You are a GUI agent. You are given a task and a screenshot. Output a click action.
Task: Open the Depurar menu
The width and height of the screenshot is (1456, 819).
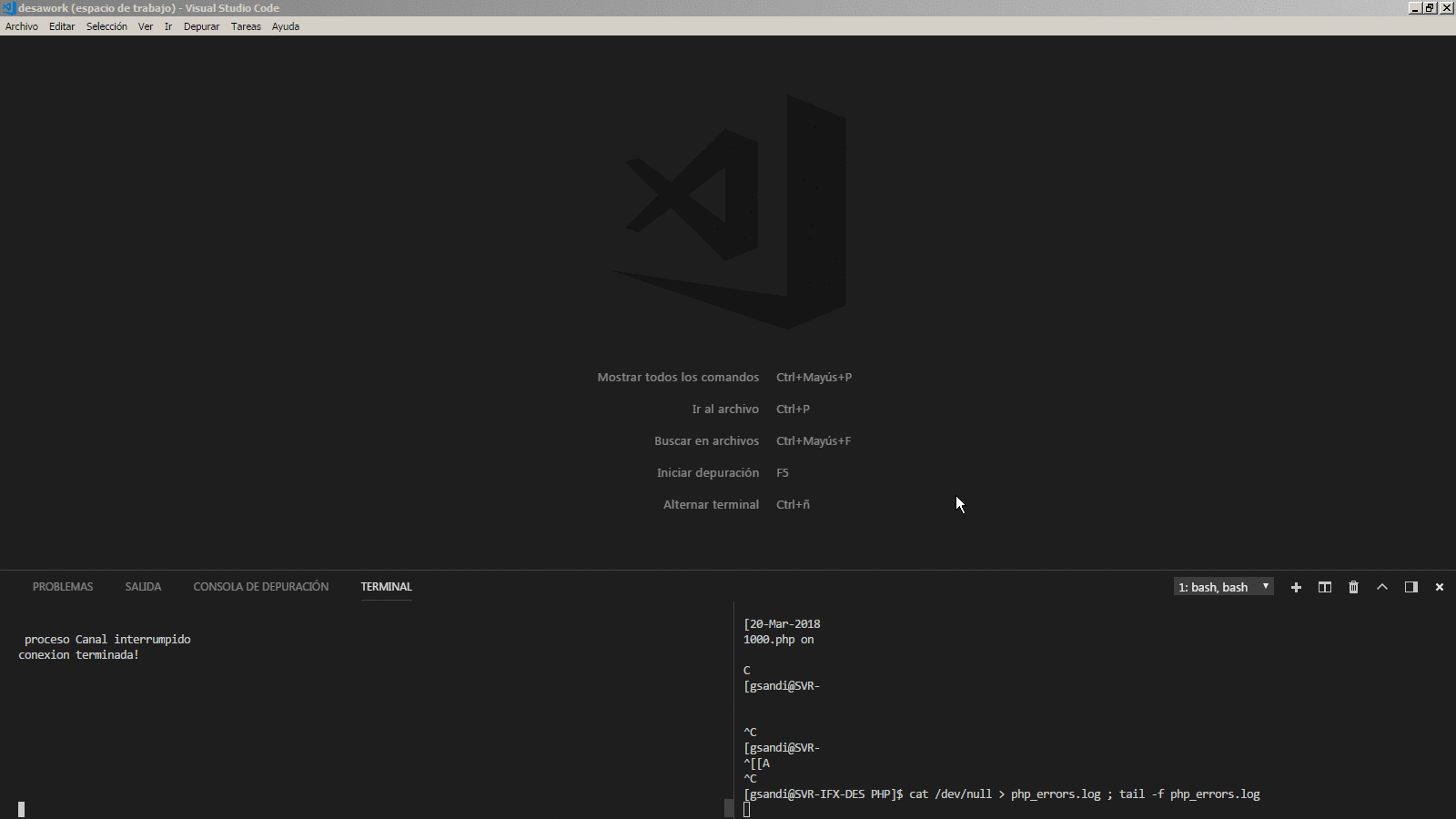click(x=201, y=26)
